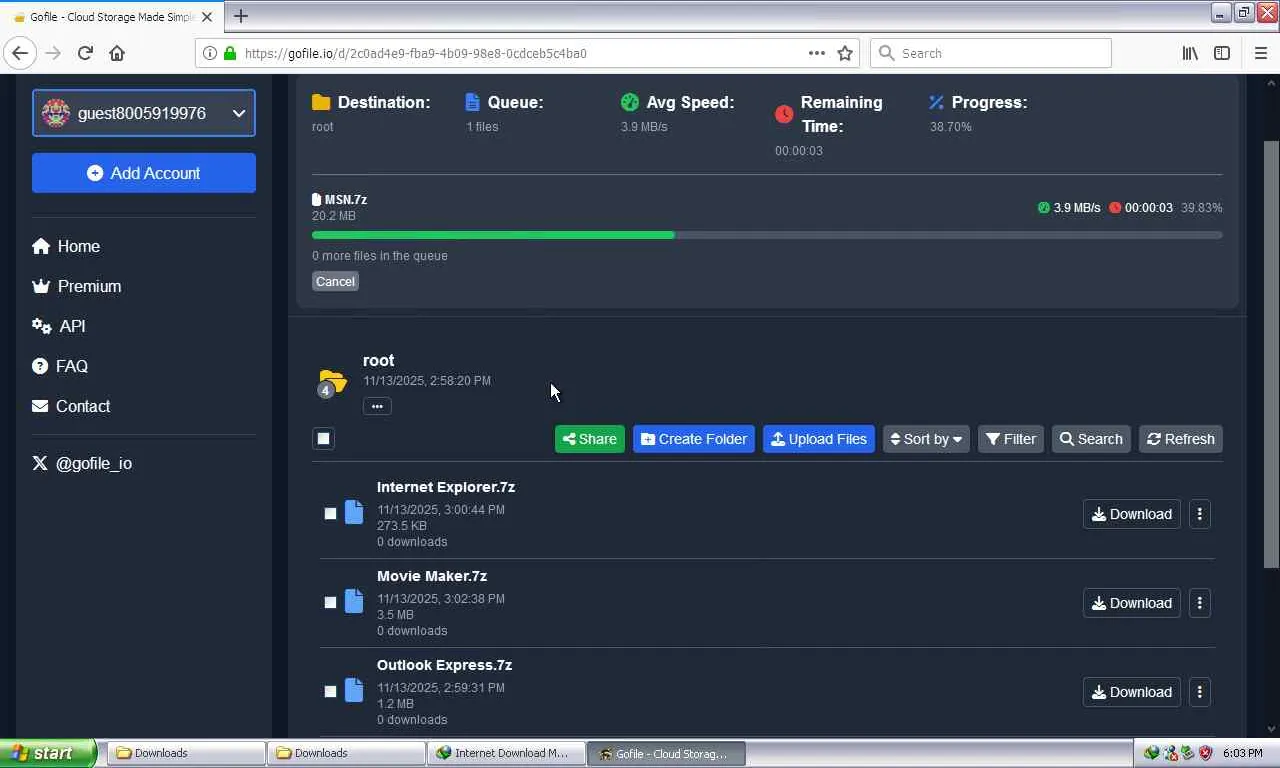Open the Sort by dropdown
The height and width of the screenshot is (768, 1280).
pos(926,439)
